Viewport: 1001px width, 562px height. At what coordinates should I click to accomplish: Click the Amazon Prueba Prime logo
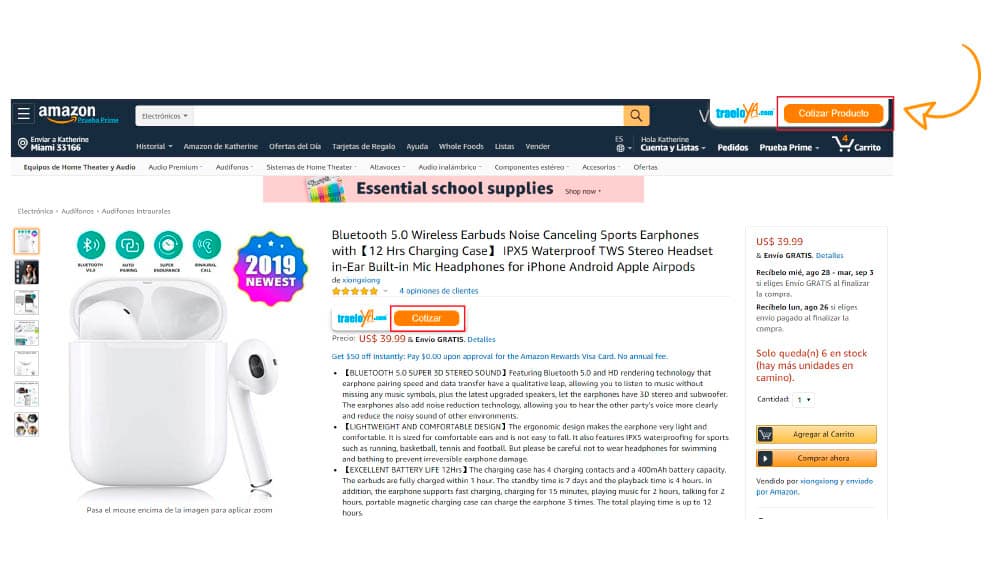tap(78, 114)
